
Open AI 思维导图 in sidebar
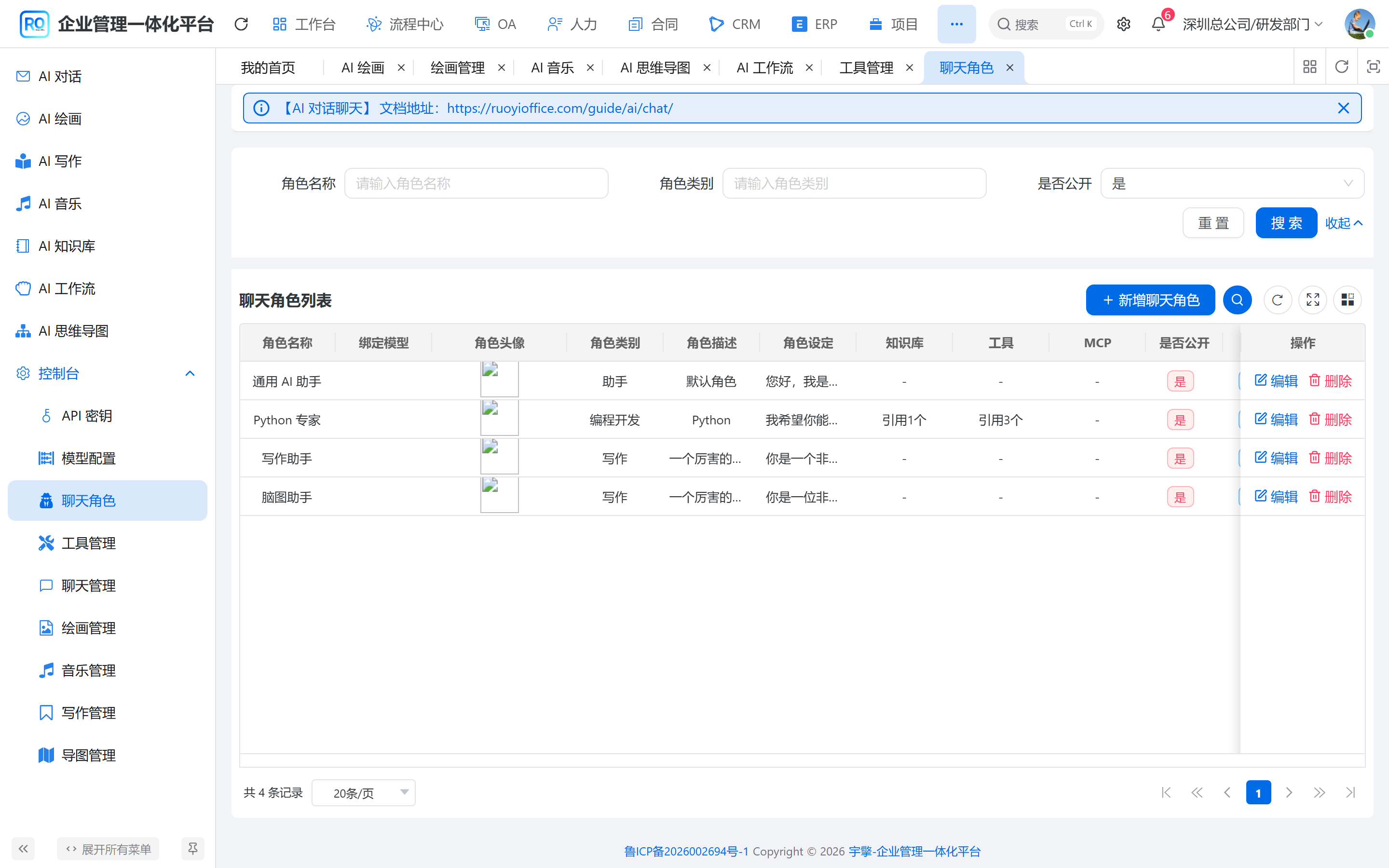coord(108,331)
